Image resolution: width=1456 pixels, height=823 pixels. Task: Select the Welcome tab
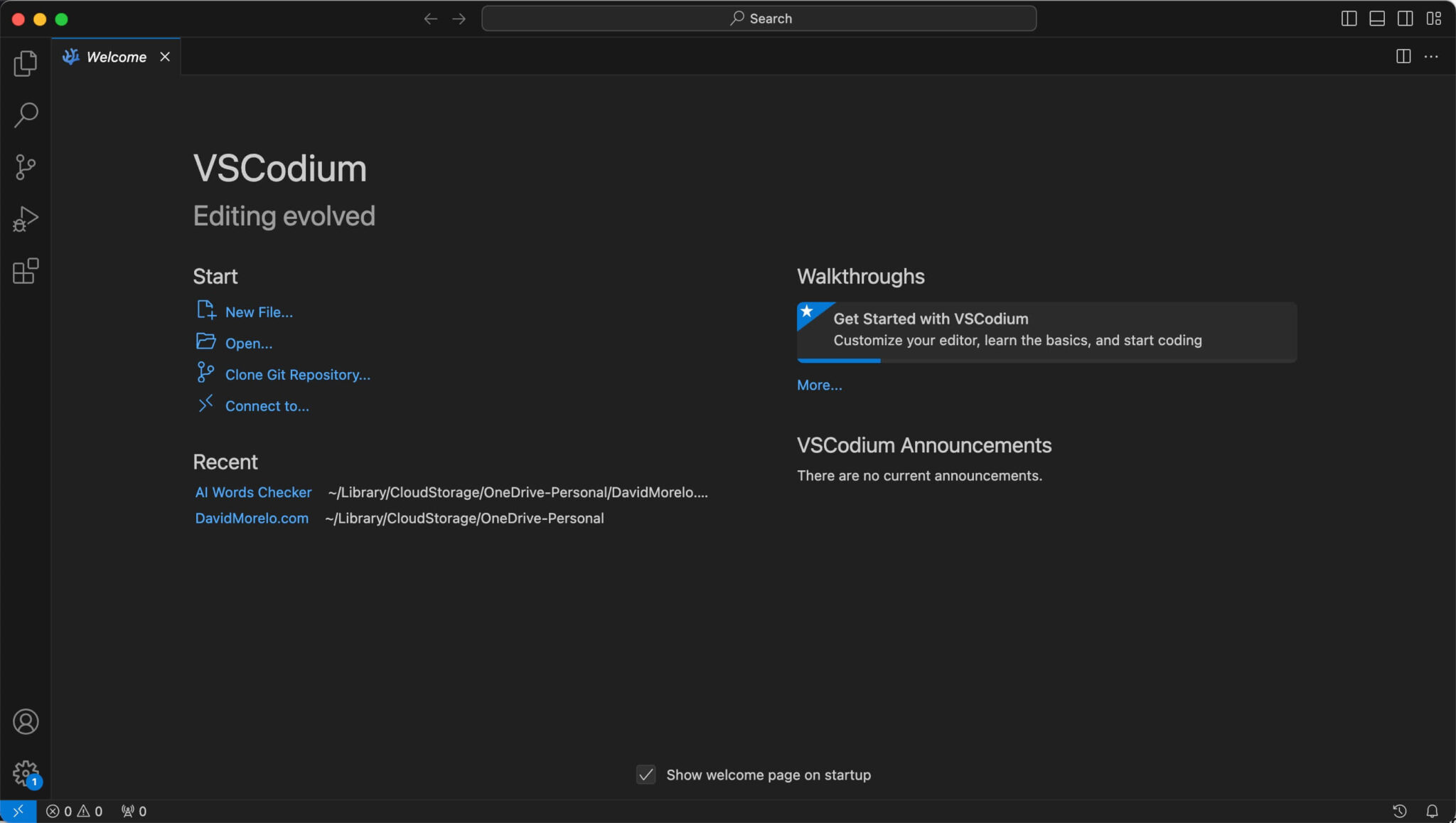116,56
